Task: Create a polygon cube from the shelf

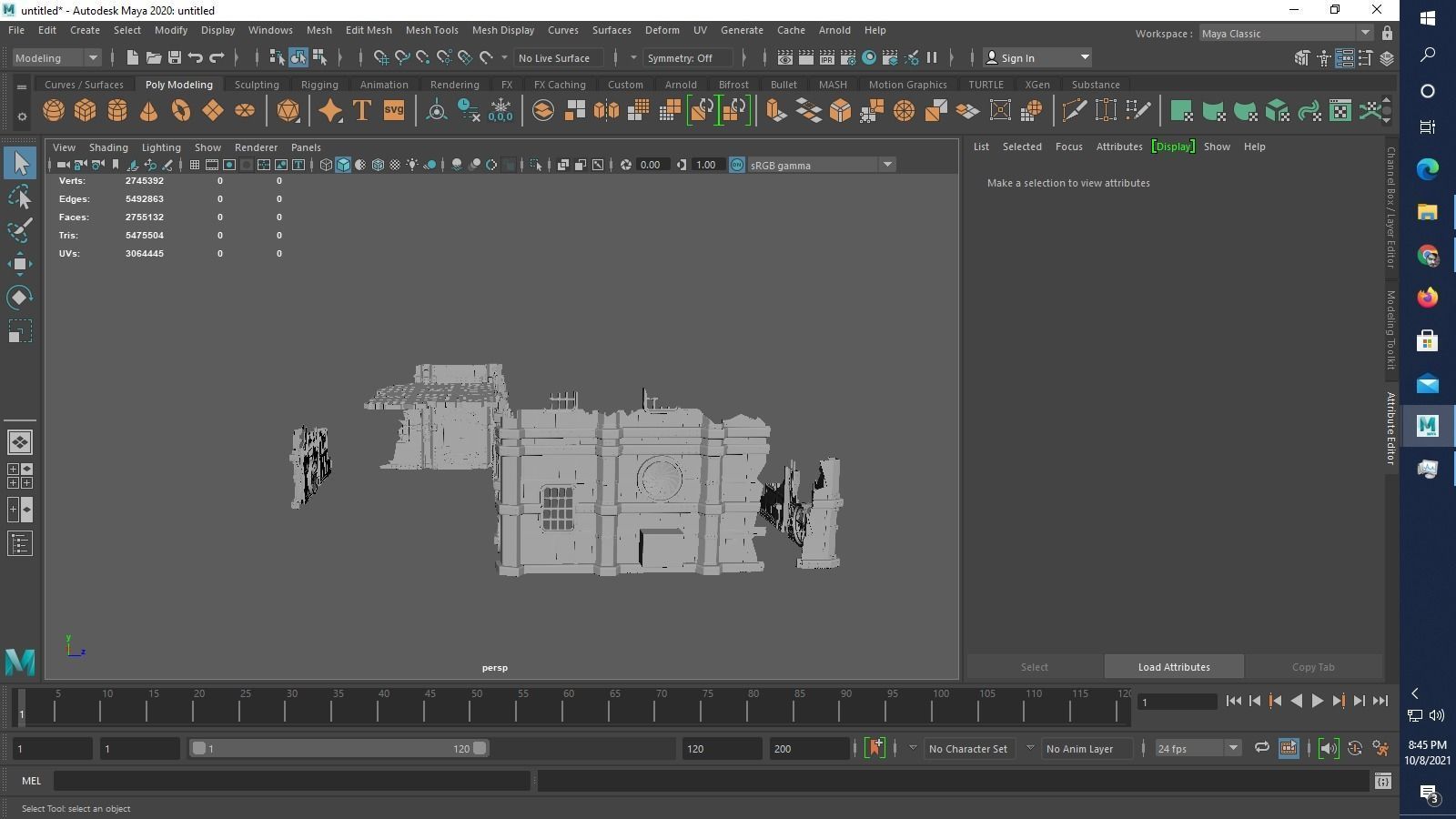Action: coord(85,111)
